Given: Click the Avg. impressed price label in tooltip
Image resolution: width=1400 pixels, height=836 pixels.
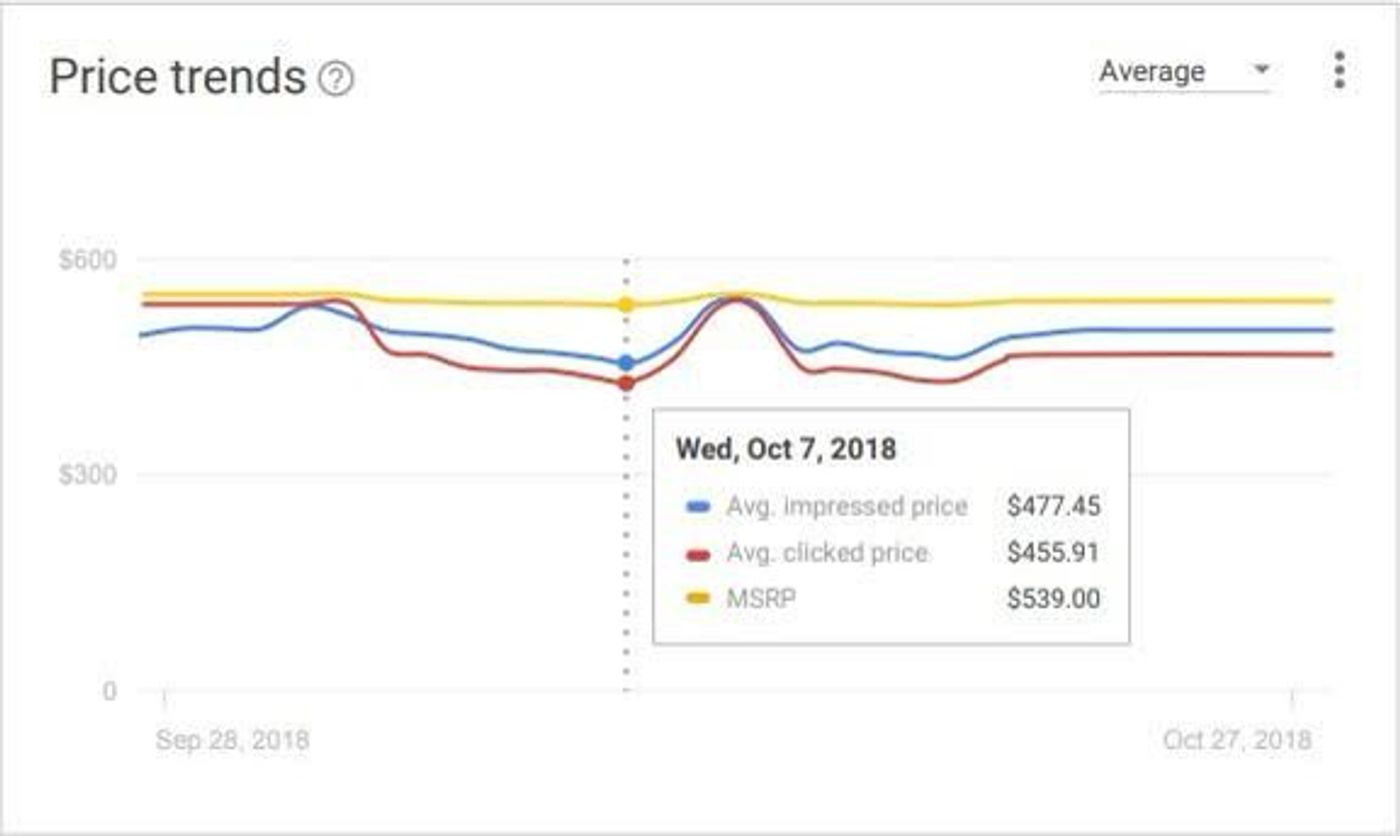Looking at the screenshot, I should (847, 507).
